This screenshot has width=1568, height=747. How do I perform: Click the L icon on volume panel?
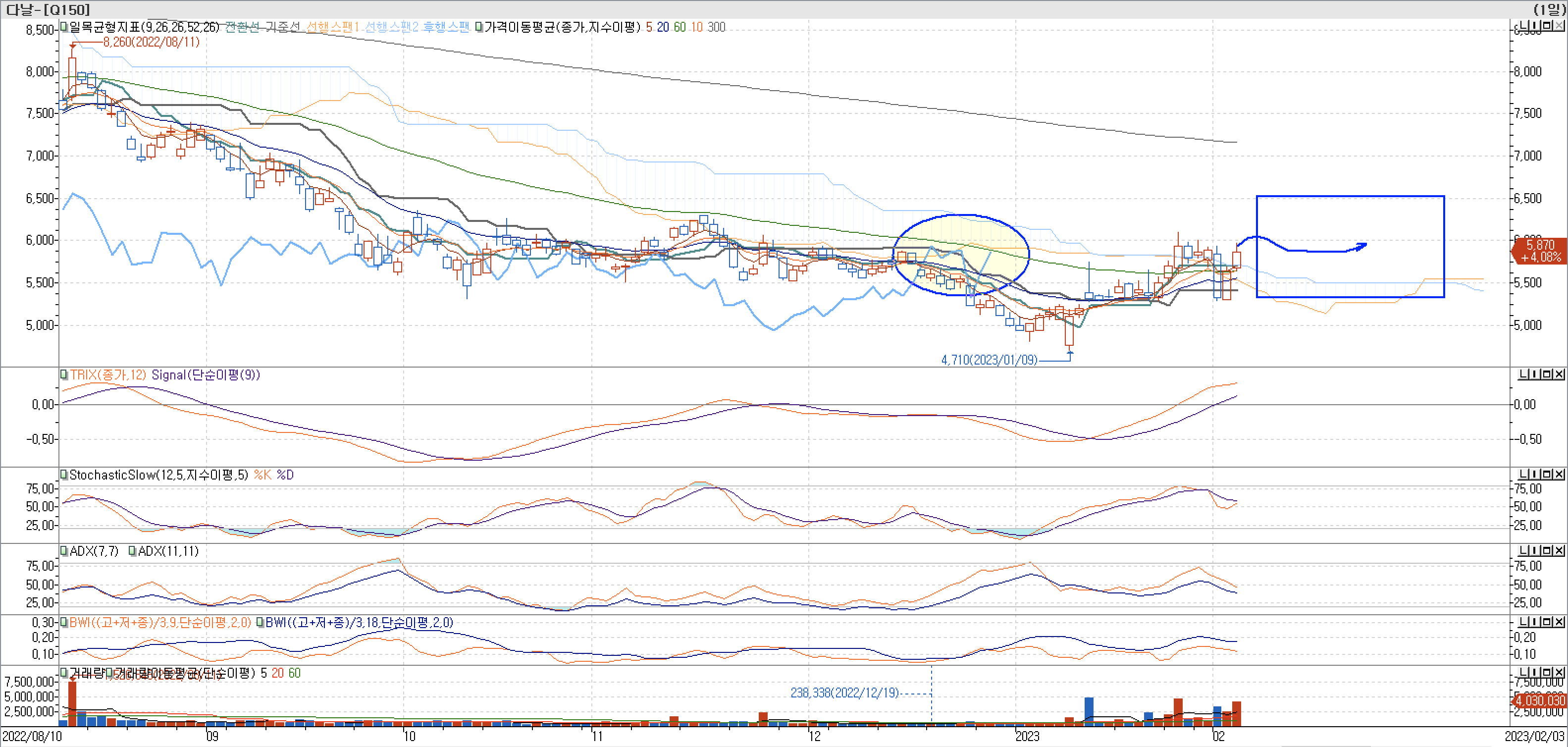click(x=1523, y=672)
